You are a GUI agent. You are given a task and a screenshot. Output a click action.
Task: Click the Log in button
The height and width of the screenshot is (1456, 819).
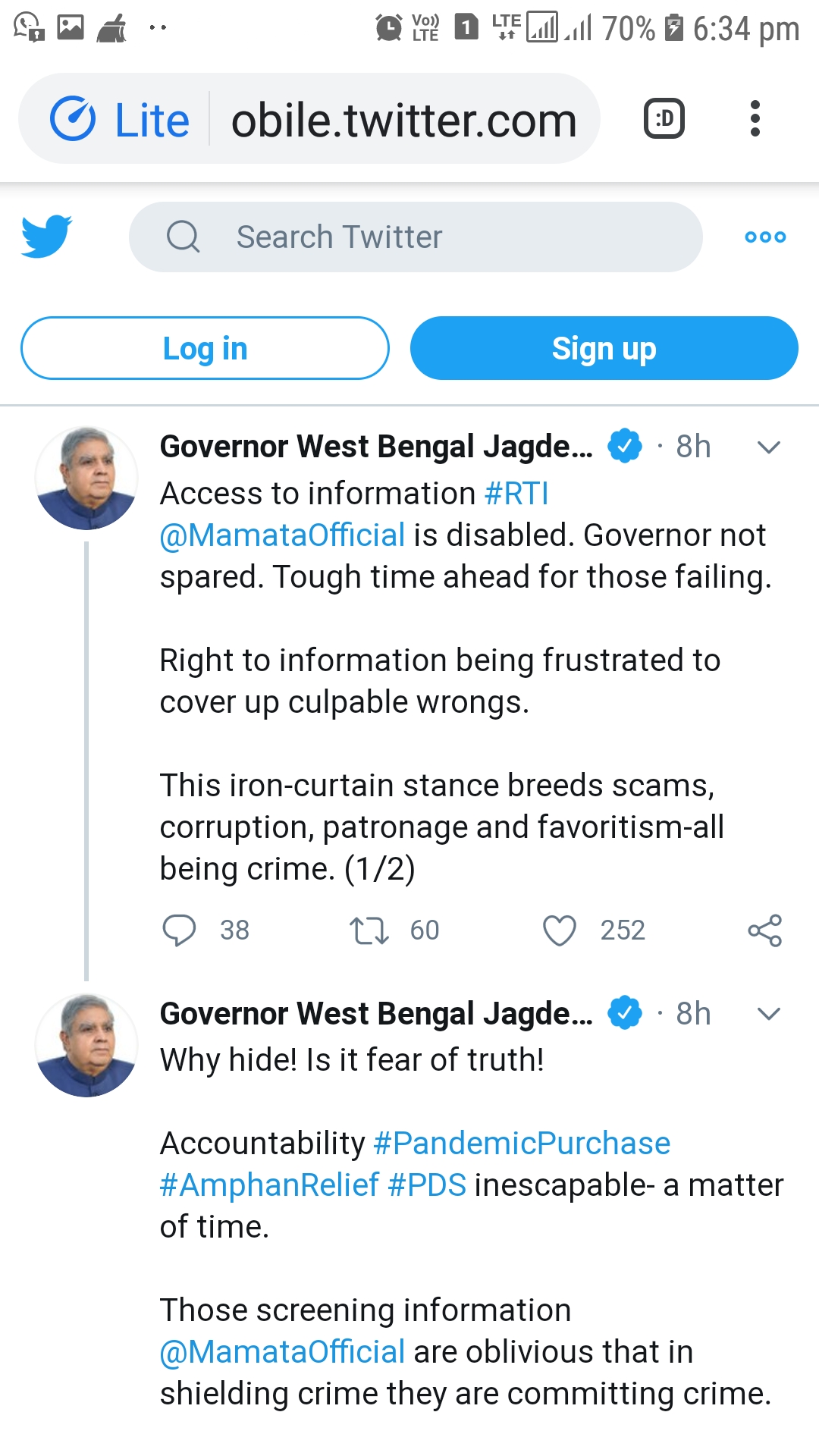(205, 348)
